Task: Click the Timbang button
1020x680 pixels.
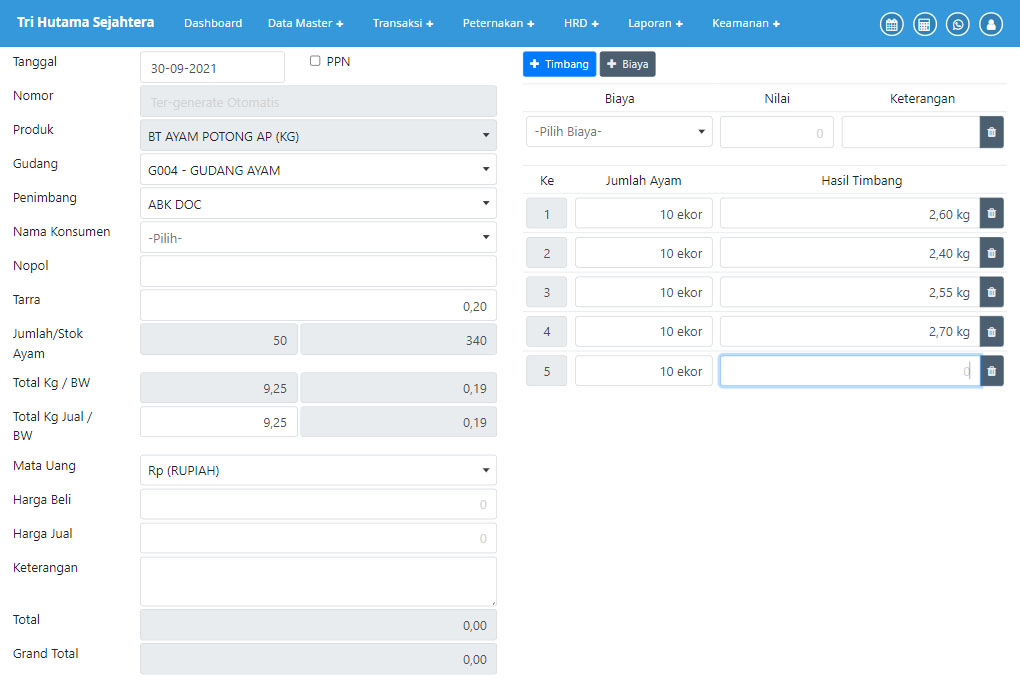Action: (x=559, y=64)
